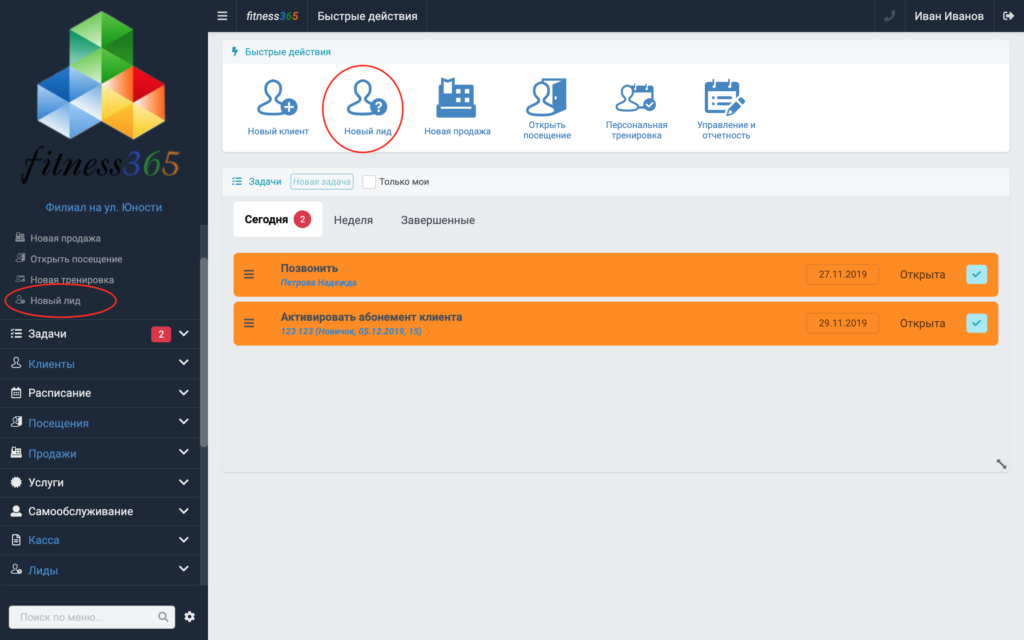Click the phone icon in the header
The width and height of the screenshot is (1024, 640).
pos(889,16)
